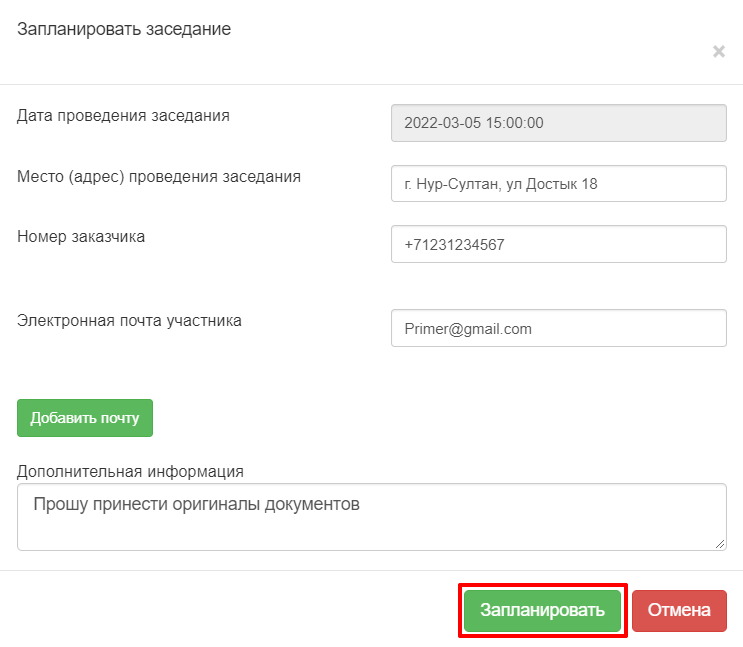Viewport: 743px width, 647px height.
Task: Click the red Отмена button
Action: pos(679,610)
